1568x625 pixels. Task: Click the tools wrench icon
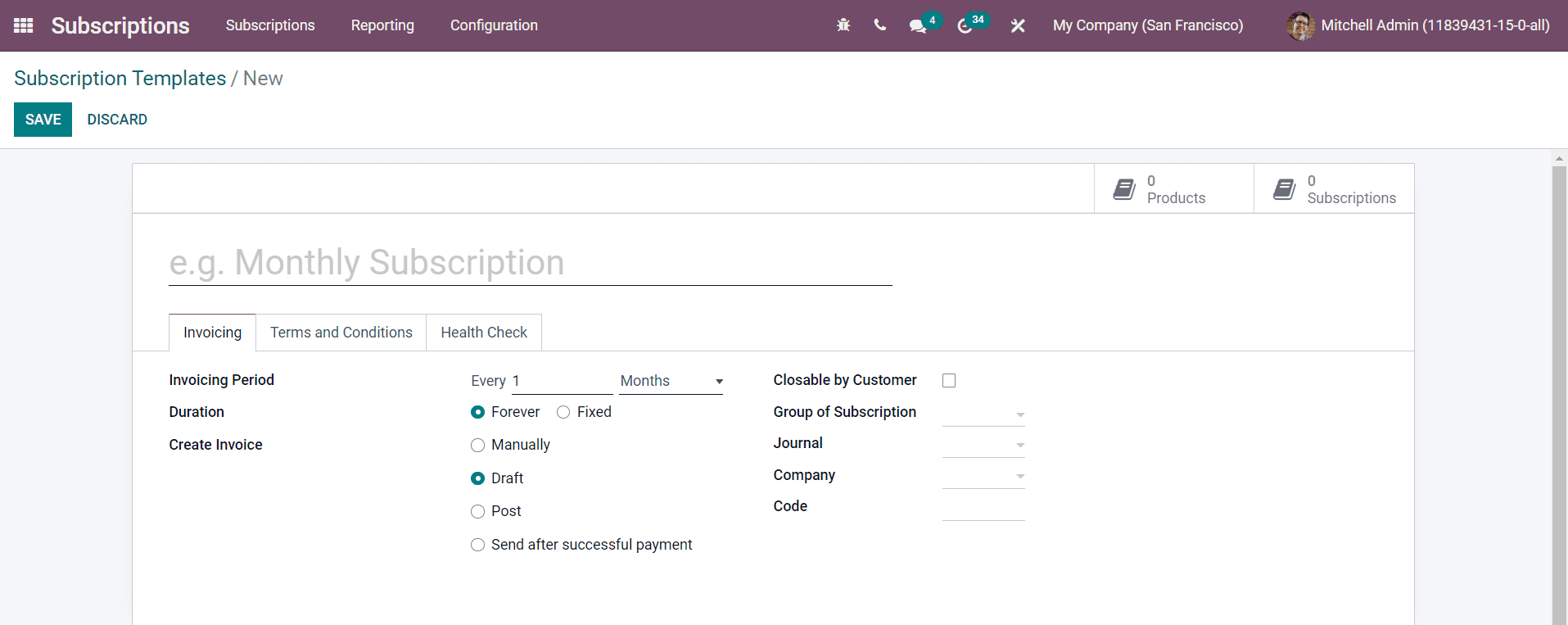point(1018,25)
